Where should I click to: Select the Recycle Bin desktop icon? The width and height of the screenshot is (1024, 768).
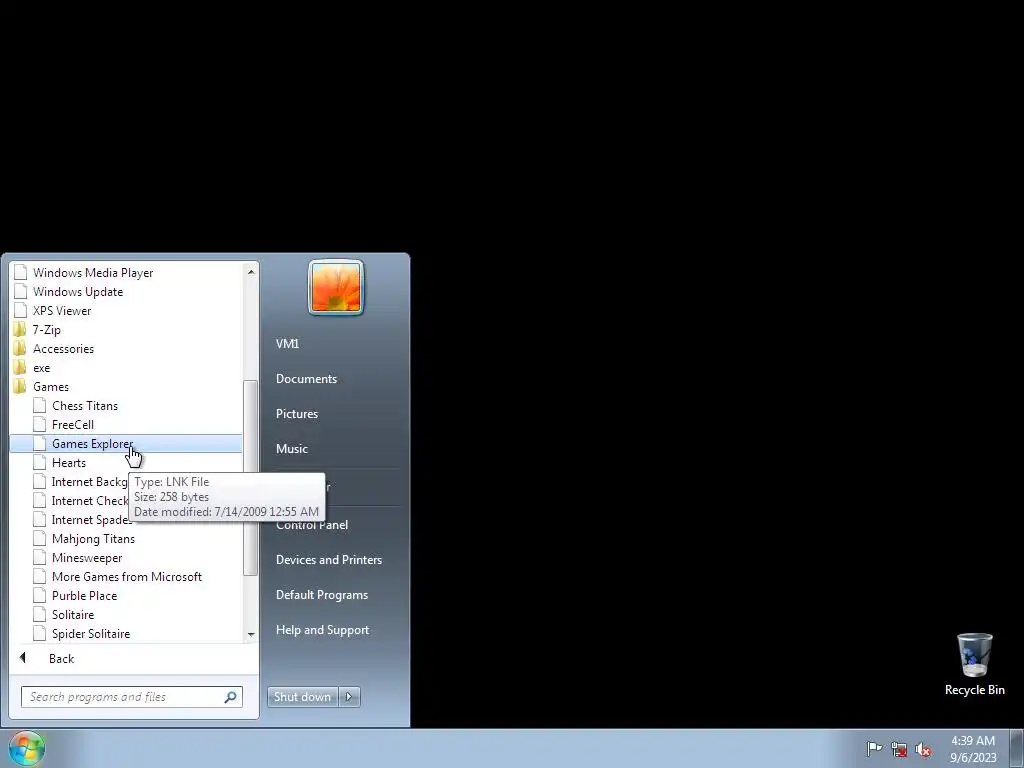click(x=975, y=664)
